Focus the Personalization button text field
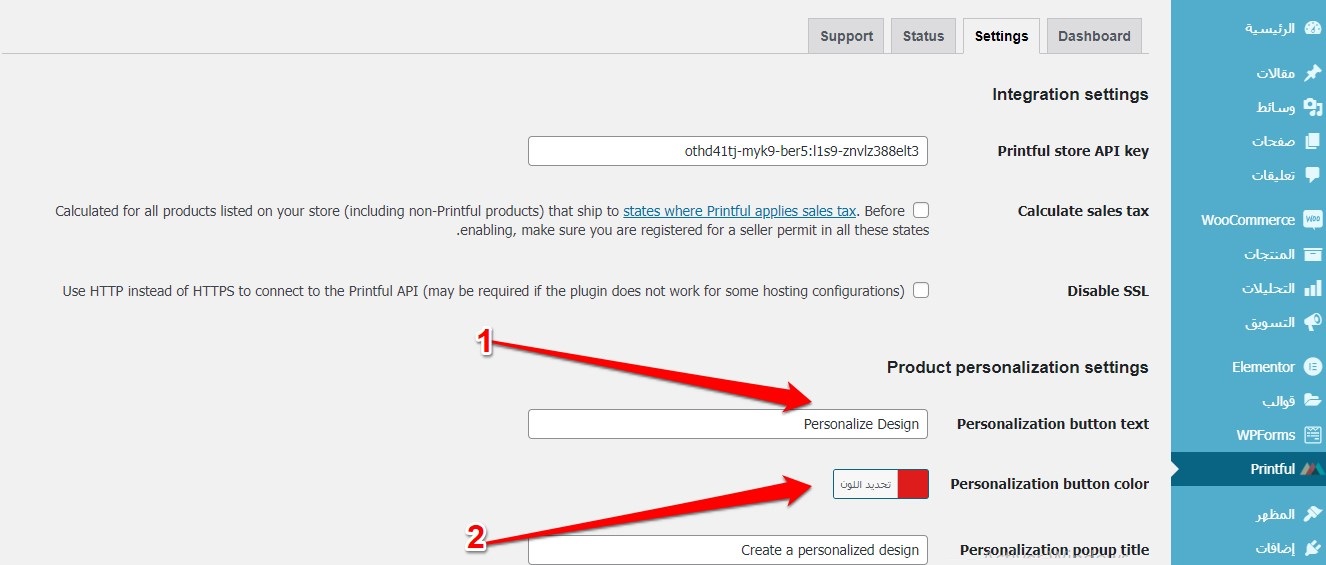Image resolution: width=1326 pixels, height=565 pixels. point(728,424)
